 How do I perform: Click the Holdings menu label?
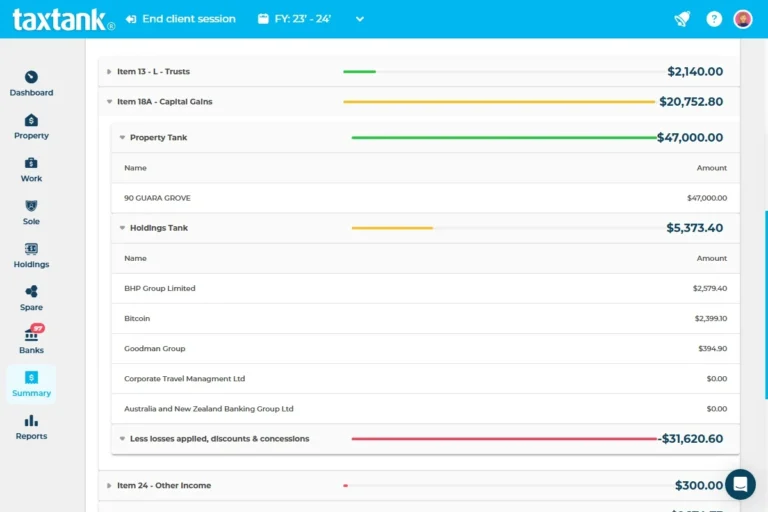click(31, 264)
